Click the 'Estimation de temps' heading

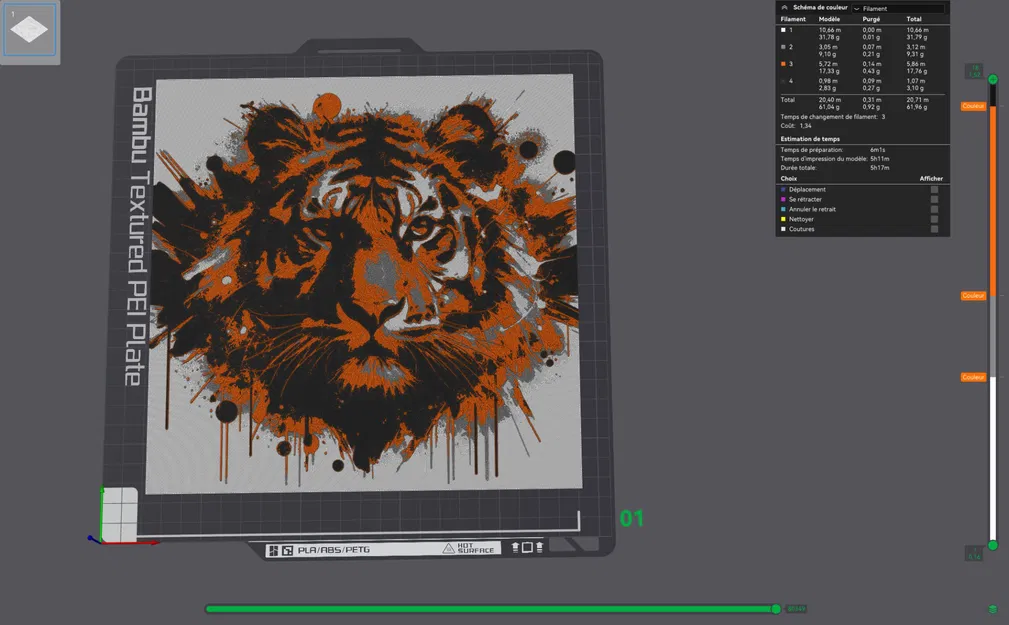(810, 139)
